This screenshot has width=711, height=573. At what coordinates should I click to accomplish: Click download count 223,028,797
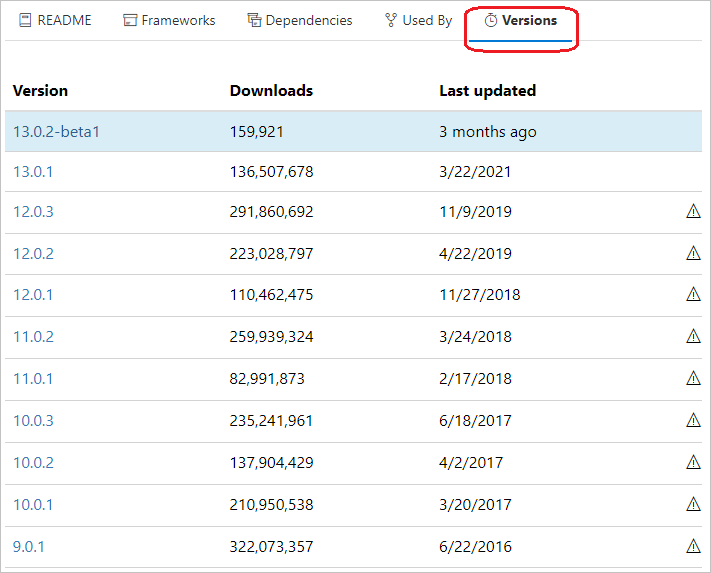click(x=271, y=253)
